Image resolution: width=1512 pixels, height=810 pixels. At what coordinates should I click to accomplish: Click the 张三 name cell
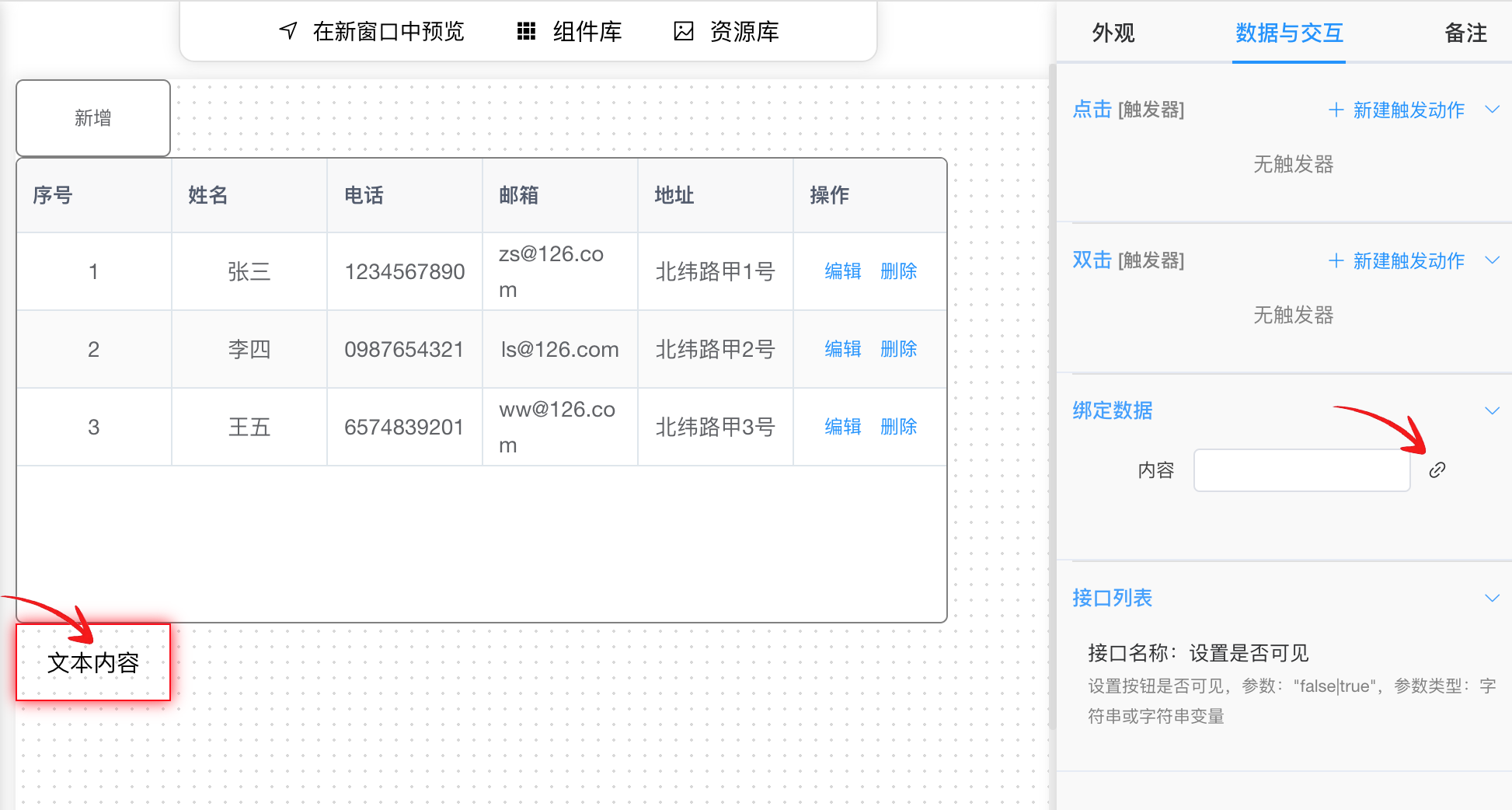pos(249,271)
